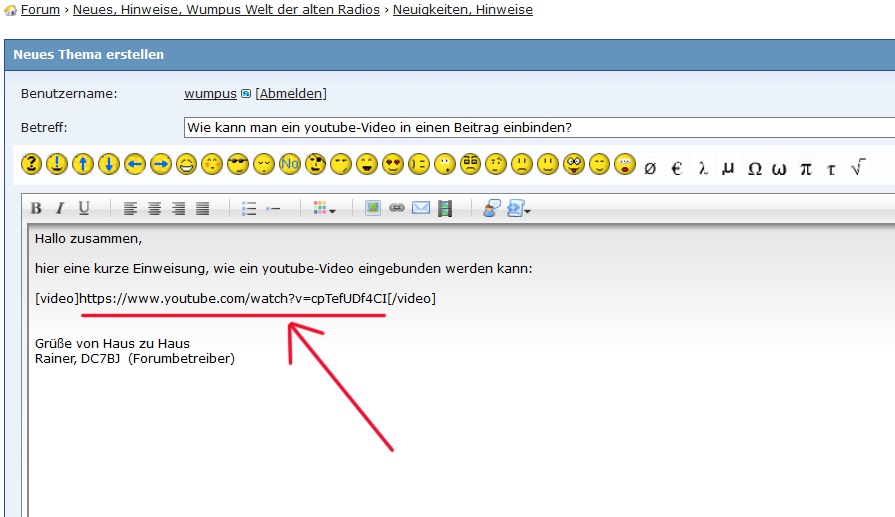Click the Bold formatting button
The height and width of the screenshot is (517, 895).
pos(36,208)
